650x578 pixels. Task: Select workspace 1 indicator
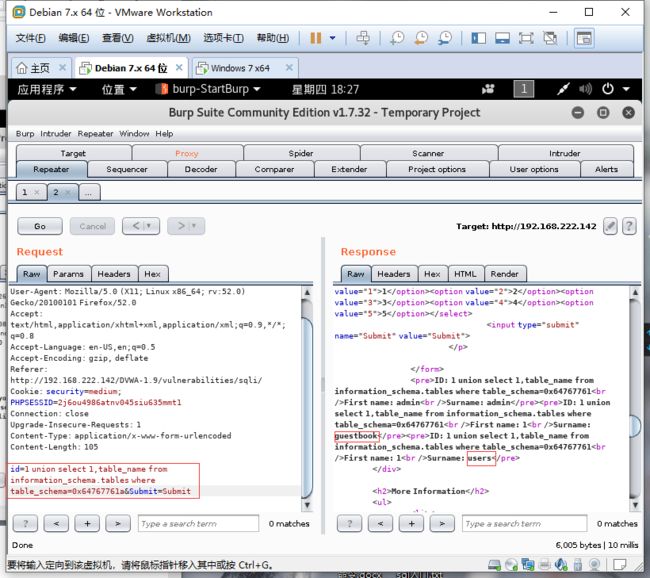[524, 89]
